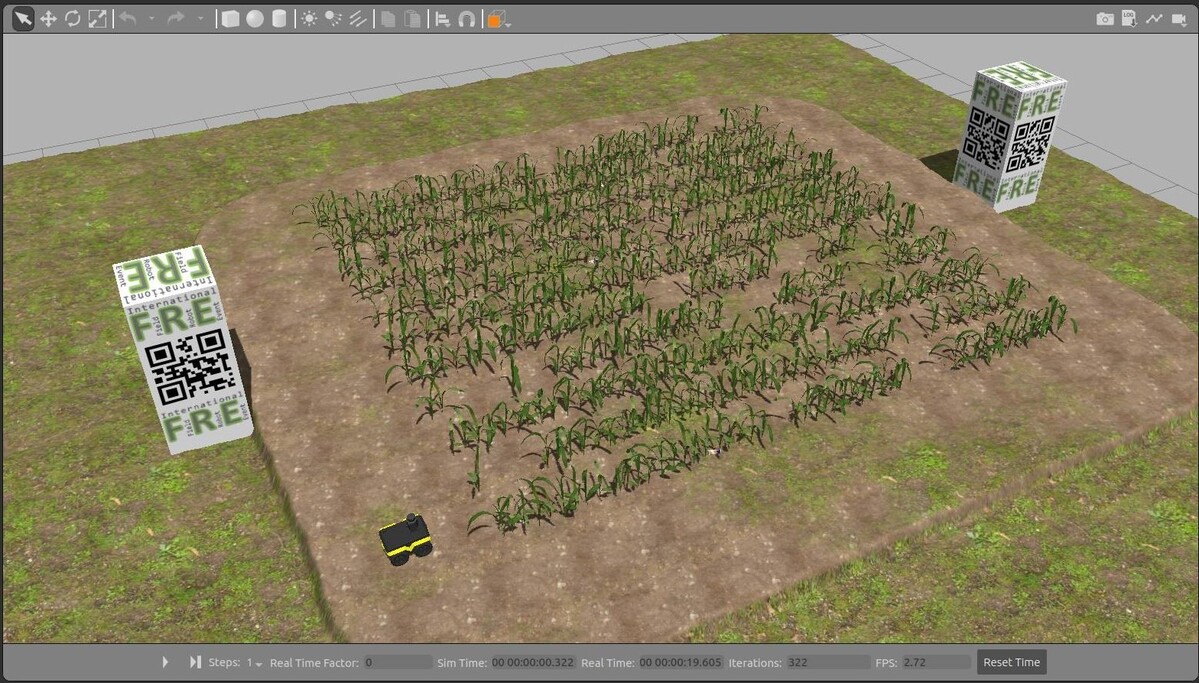Add a point light
Viewport: 1199px width, 683px height.
[x=309, y=19]
